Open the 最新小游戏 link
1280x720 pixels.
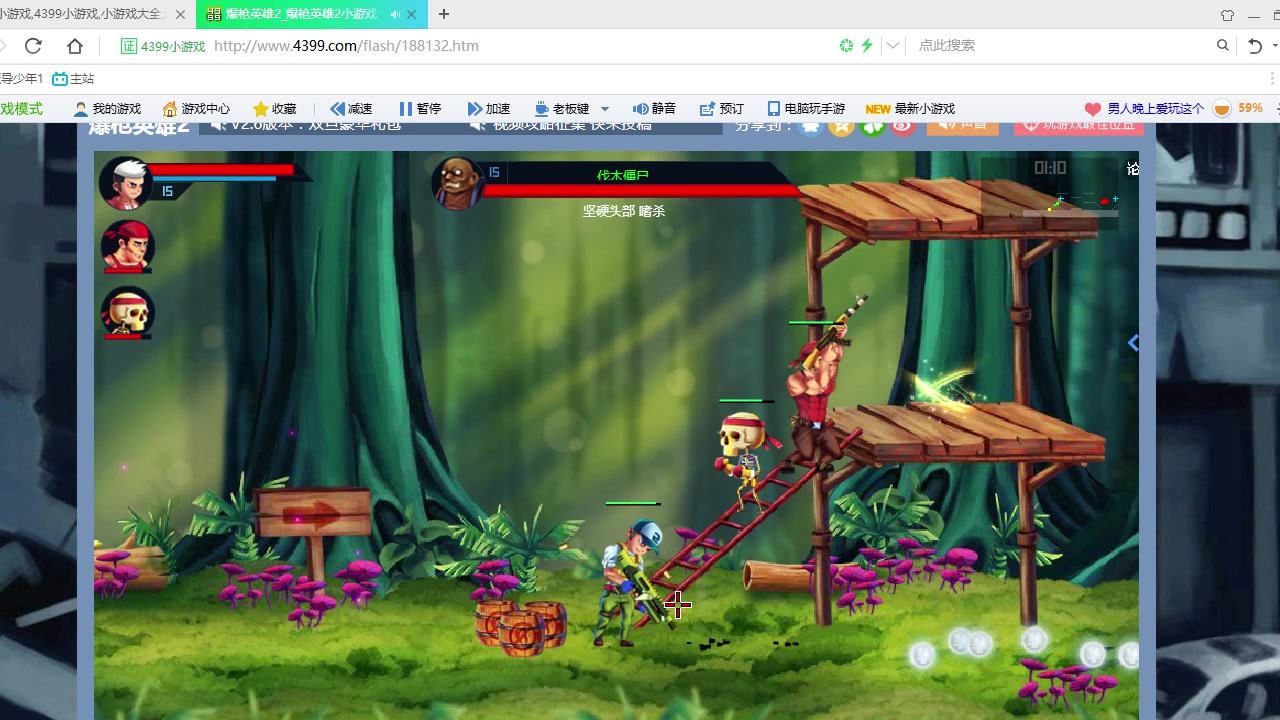tap(910, 109)
